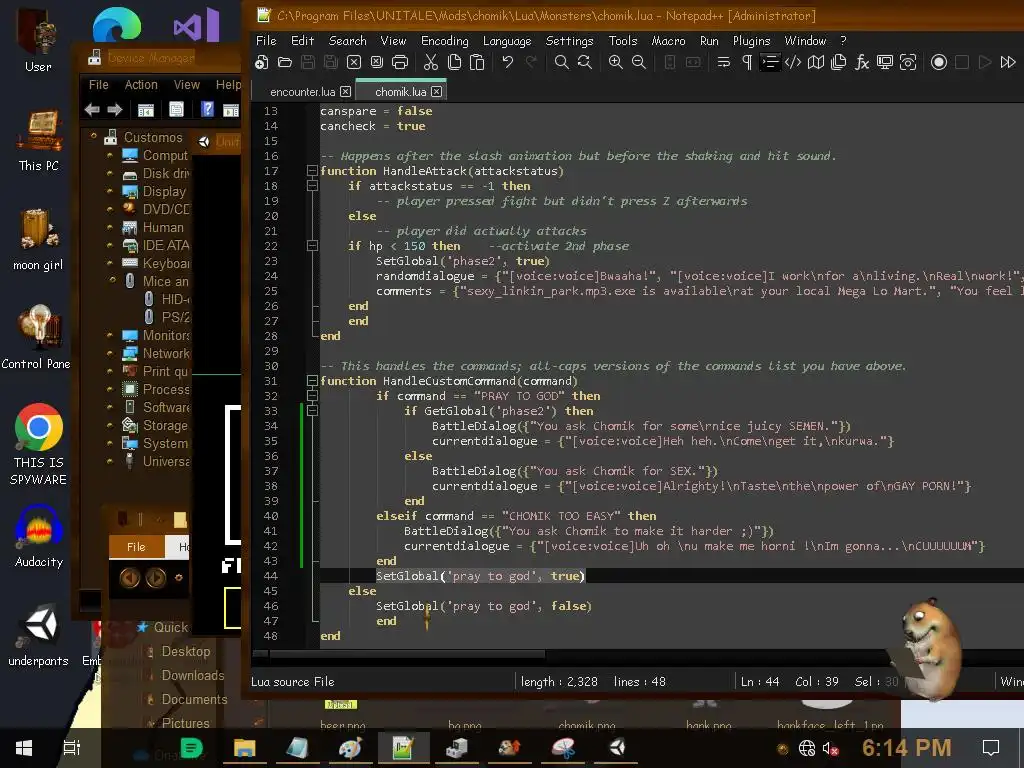Open the Plugins menu
This screenshot has height=768, width=1024.
click(x=751, y=40)
